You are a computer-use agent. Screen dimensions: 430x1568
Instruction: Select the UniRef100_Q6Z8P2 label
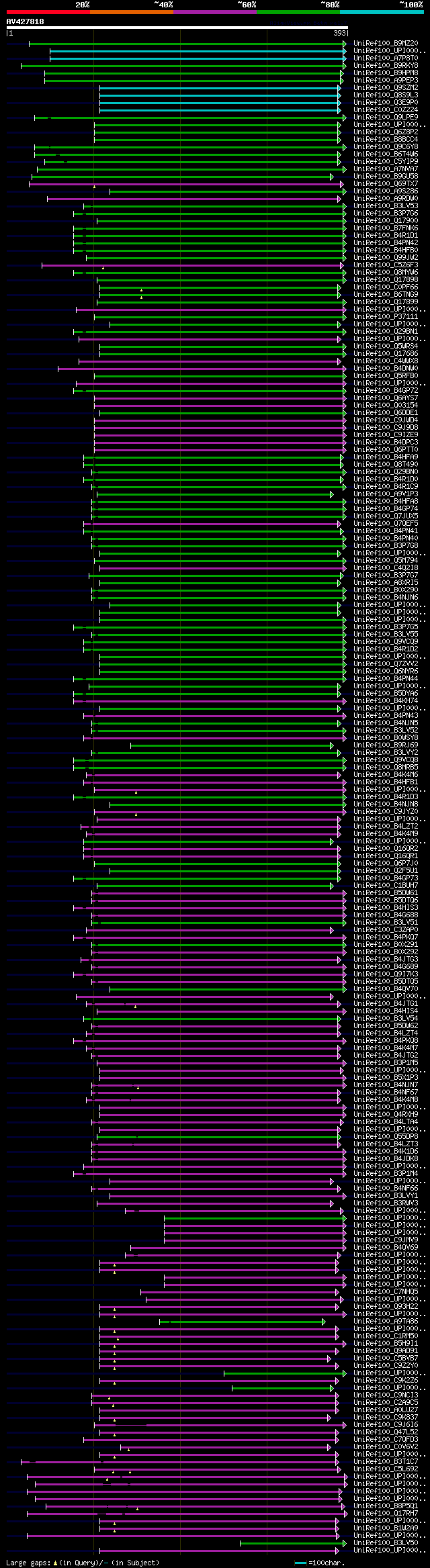click(386, 132)
